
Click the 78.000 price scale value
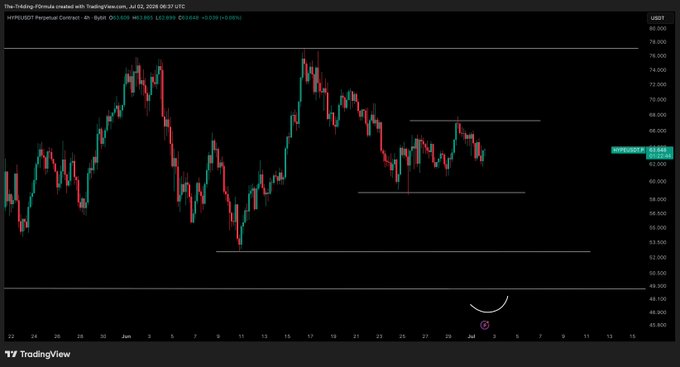click(657, 42)
